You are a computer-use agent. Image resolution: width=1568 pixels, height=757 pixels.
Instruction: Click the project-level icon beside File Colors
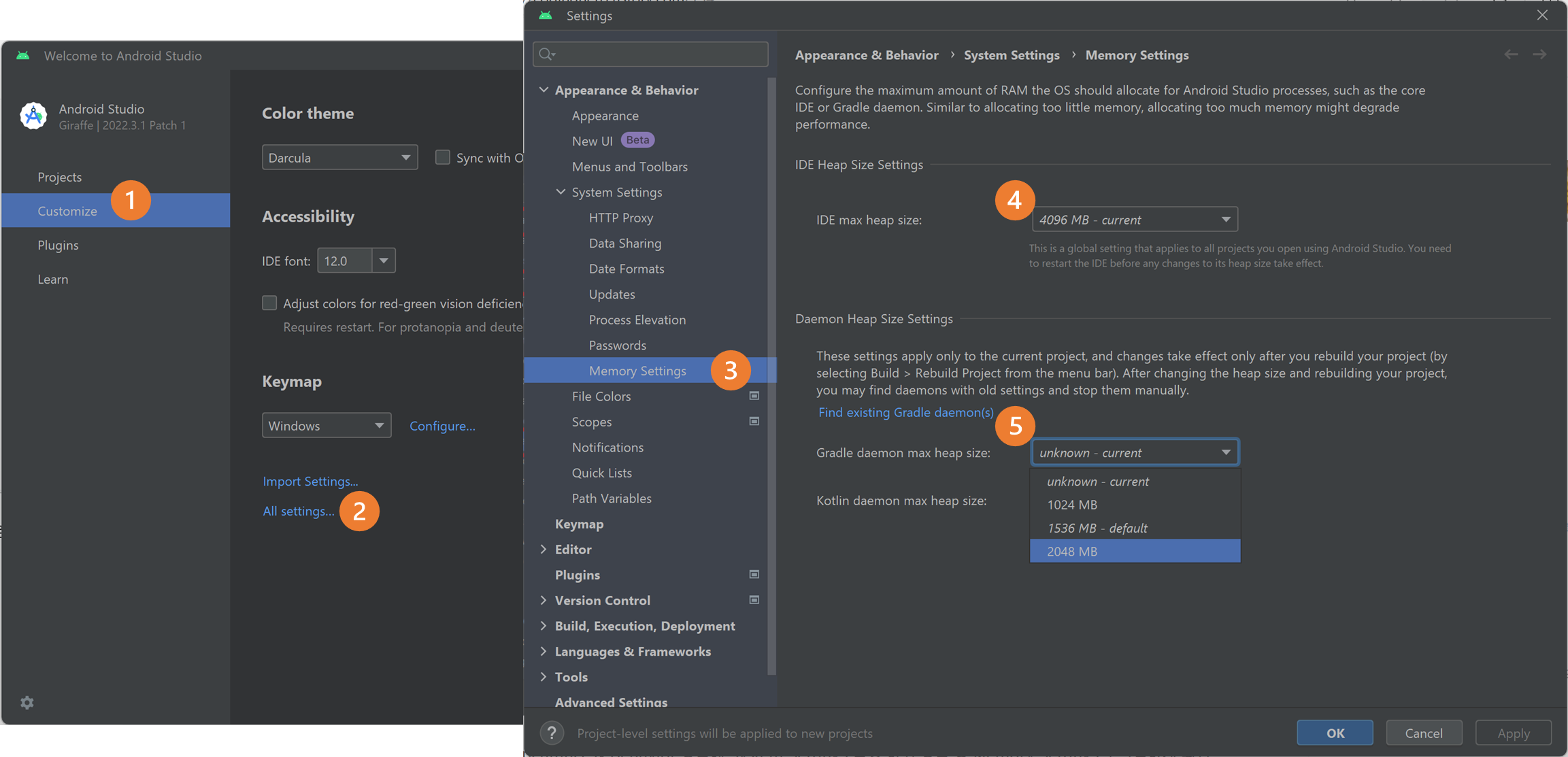point(754,396)
